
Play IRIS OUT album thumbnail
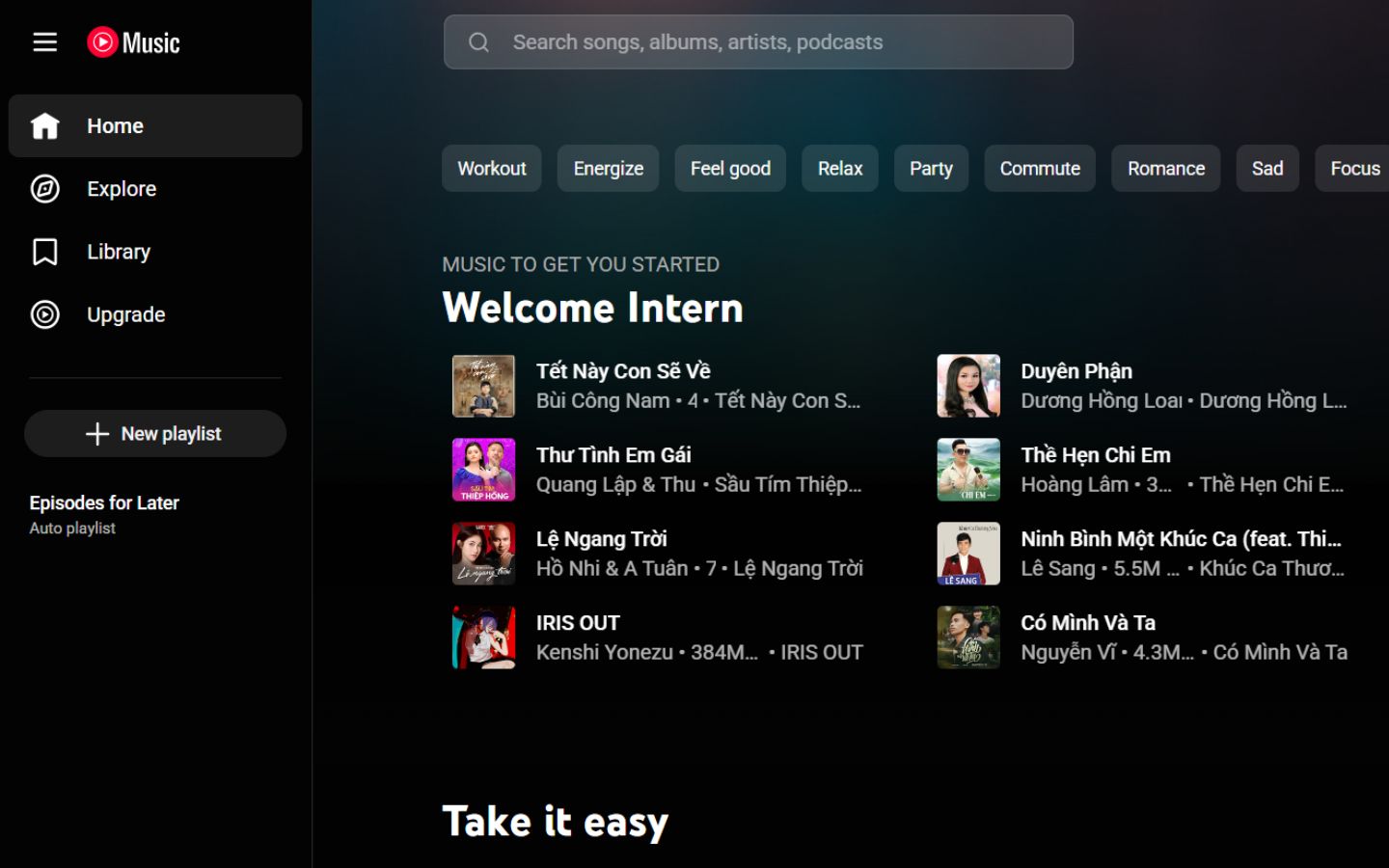484,638
